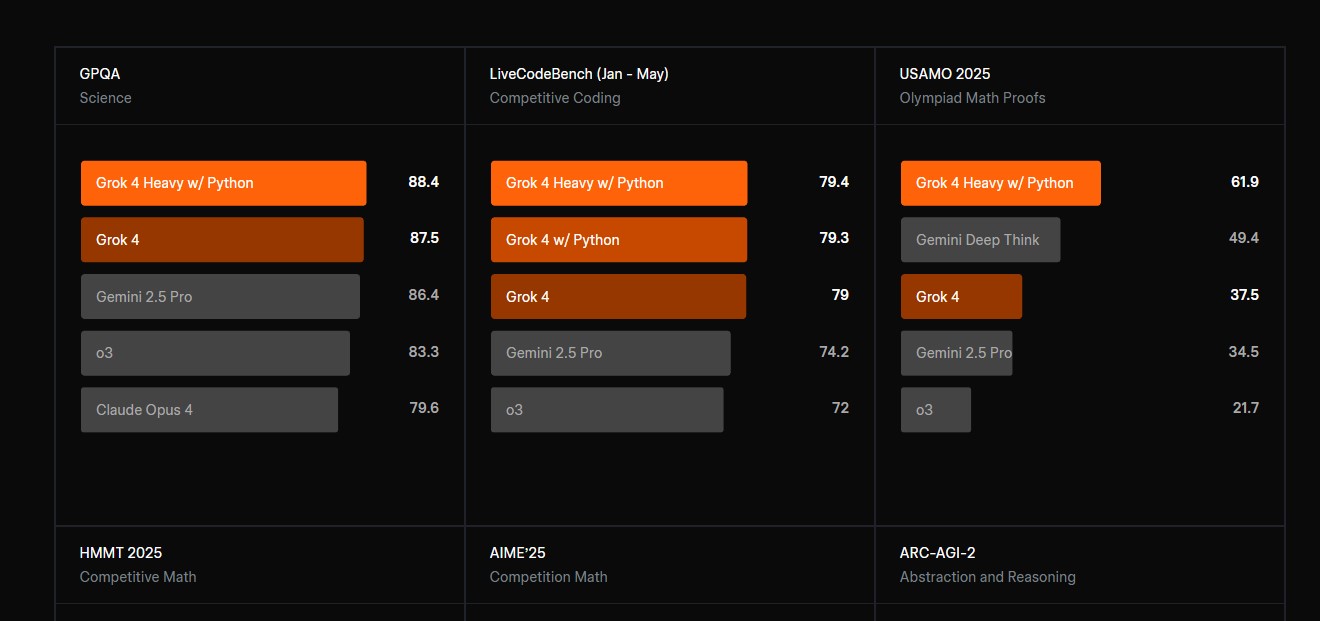1320x621 pixels.
Task: Click the 72 score value
Action: point(840,408)
